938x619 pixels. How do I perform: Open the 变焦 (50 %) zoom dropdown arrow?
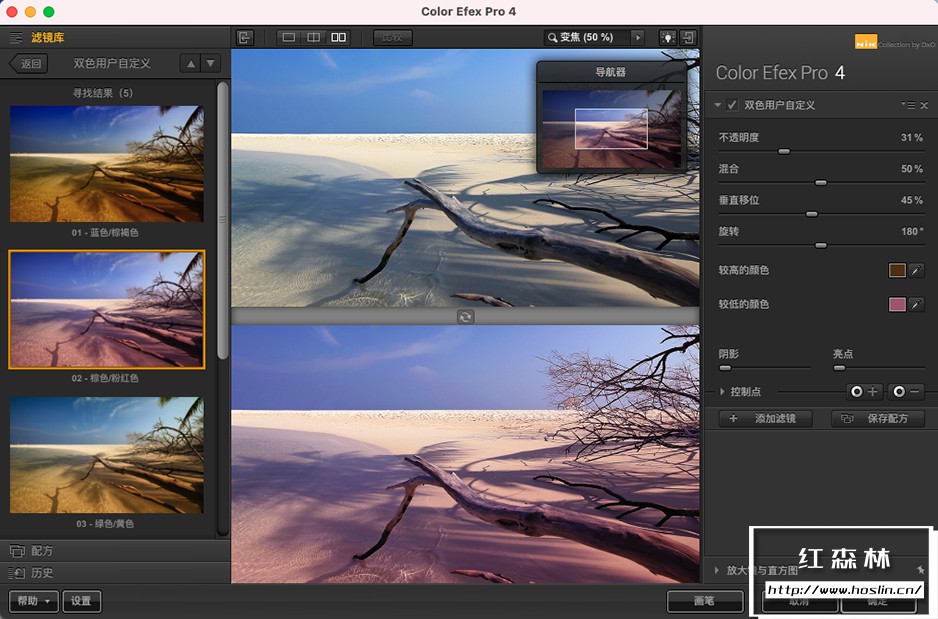tap(637, 37)
